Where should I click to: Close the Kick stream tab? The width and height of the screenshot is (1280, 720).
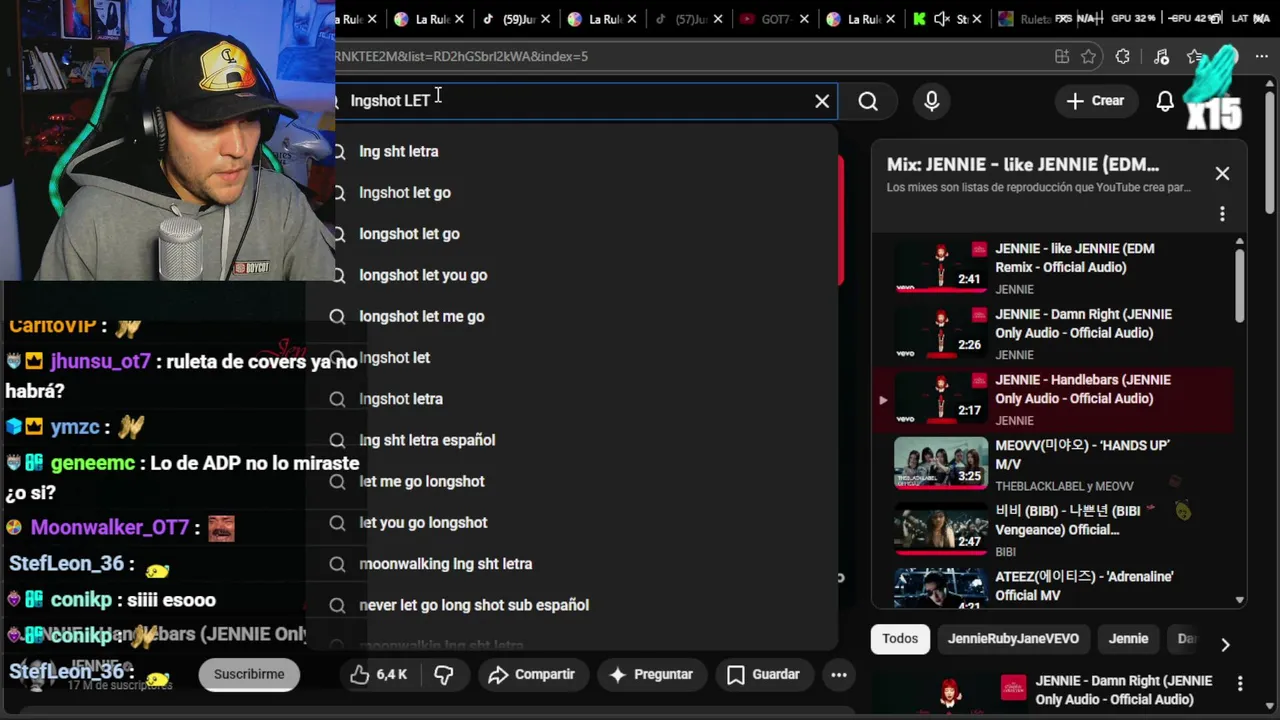(x=977, y=19)
